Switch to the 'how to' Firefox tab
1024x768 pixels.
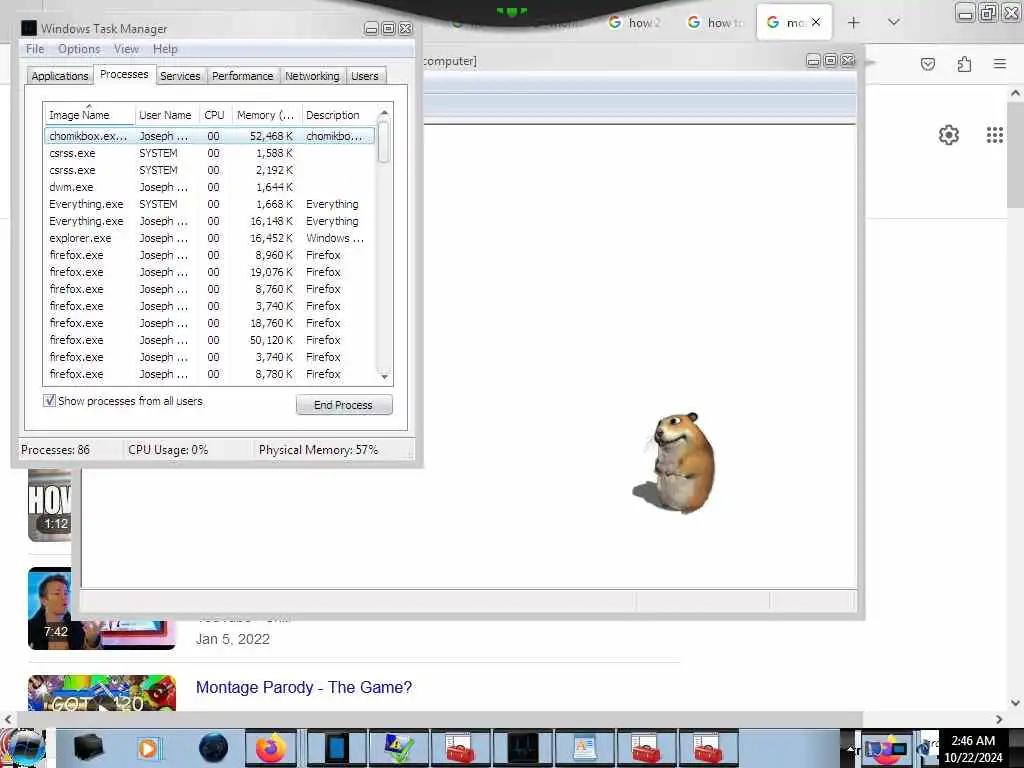pyautogui.click(x=716, y=22)
